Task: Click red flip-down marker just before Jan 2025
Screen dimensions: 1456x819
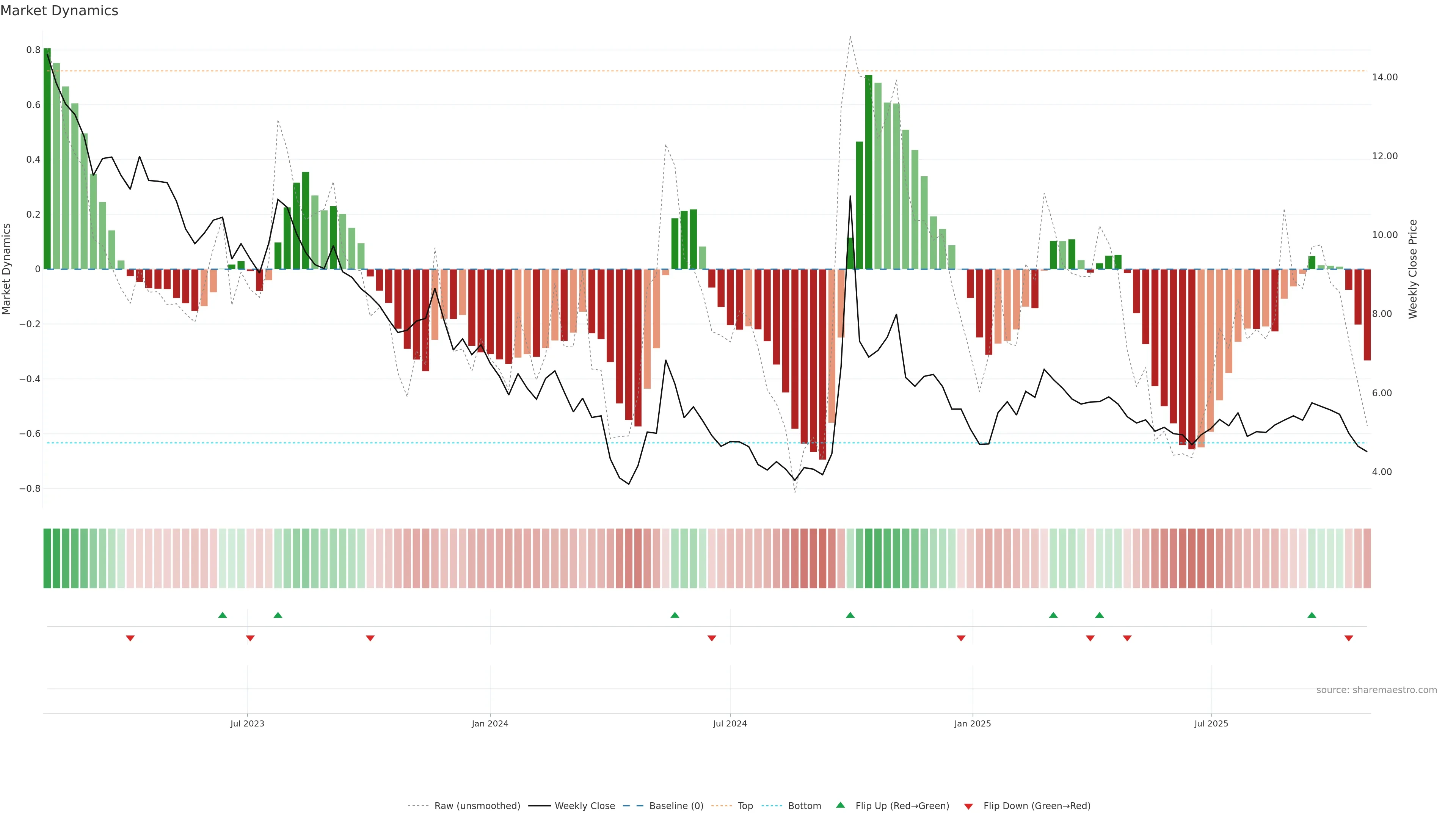Action: coord(961,638)
